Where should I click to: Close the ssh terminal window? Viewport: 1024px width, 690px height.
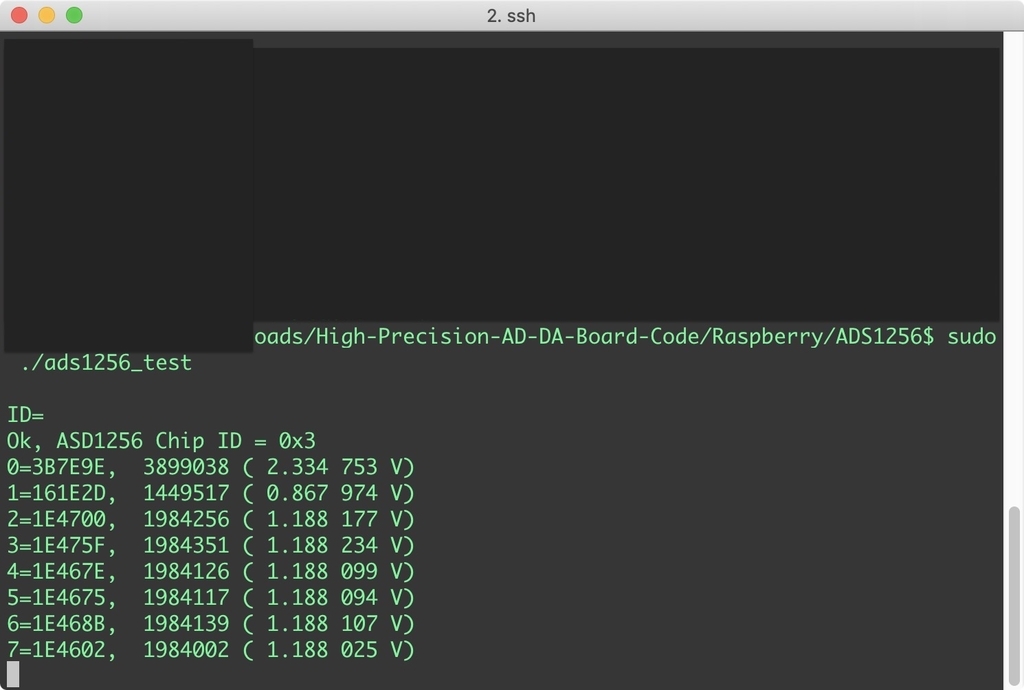(19, 15)
